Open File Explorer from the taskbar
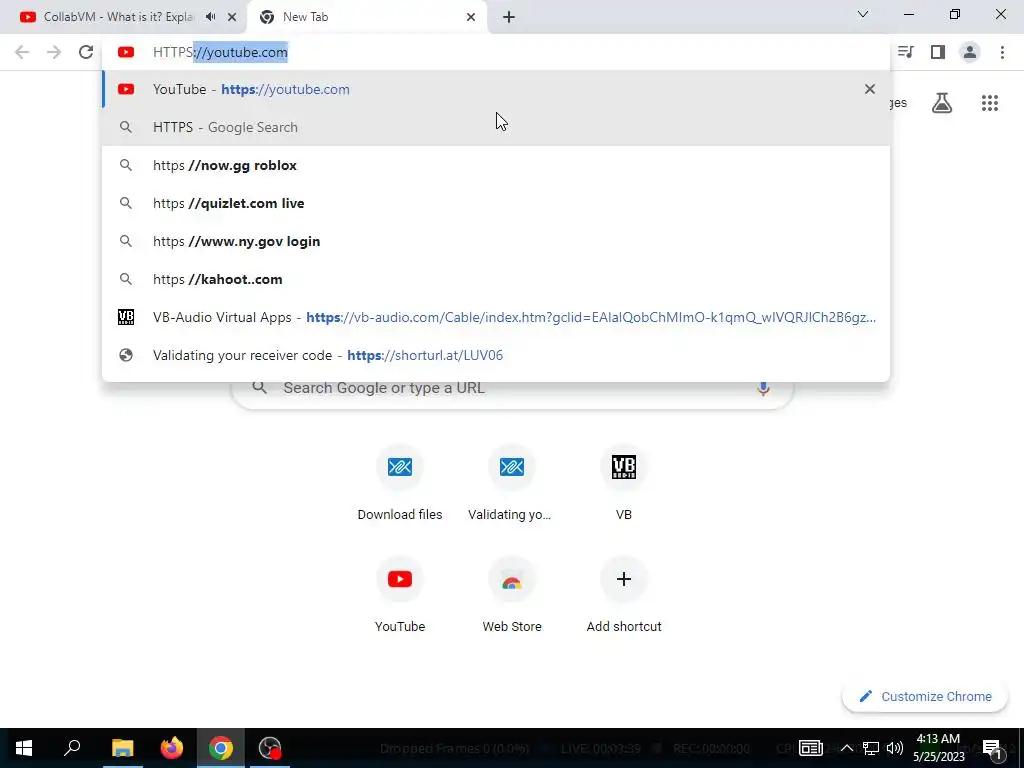This screenshot has height=768, width=1024. [x=122, y=748]
